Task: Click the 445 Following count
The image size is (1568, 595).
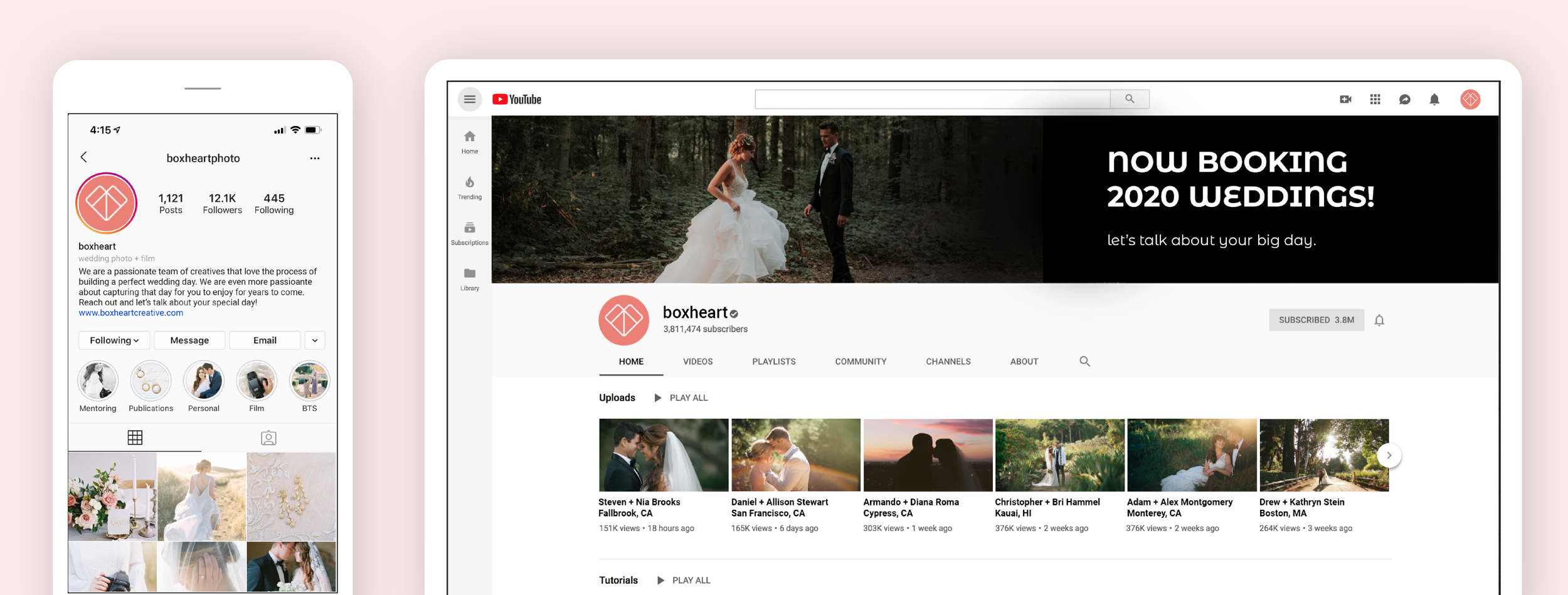Action: [x=274, y=203]
